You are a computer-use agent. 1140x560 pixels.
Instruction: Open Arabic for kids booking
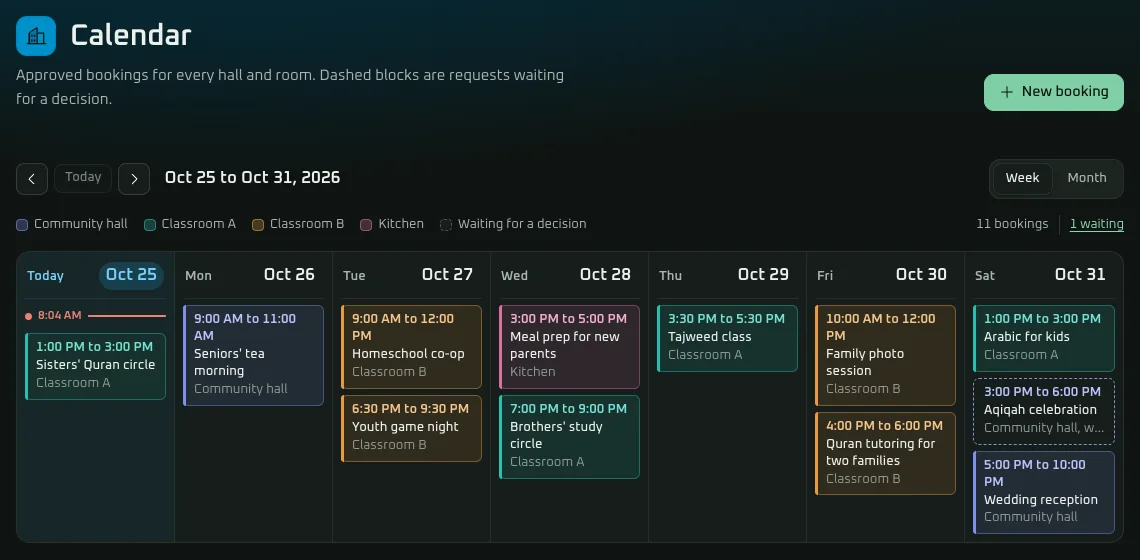(x=1043, y=338)
